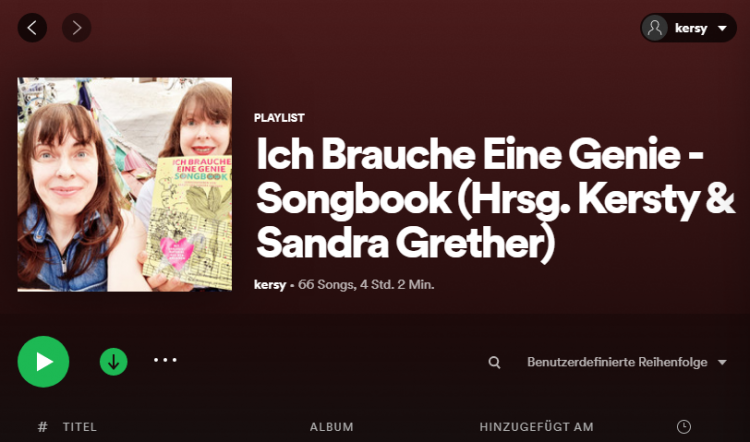Click the clock duration column icon
This screenshot has width=750, height=442.
684,426
